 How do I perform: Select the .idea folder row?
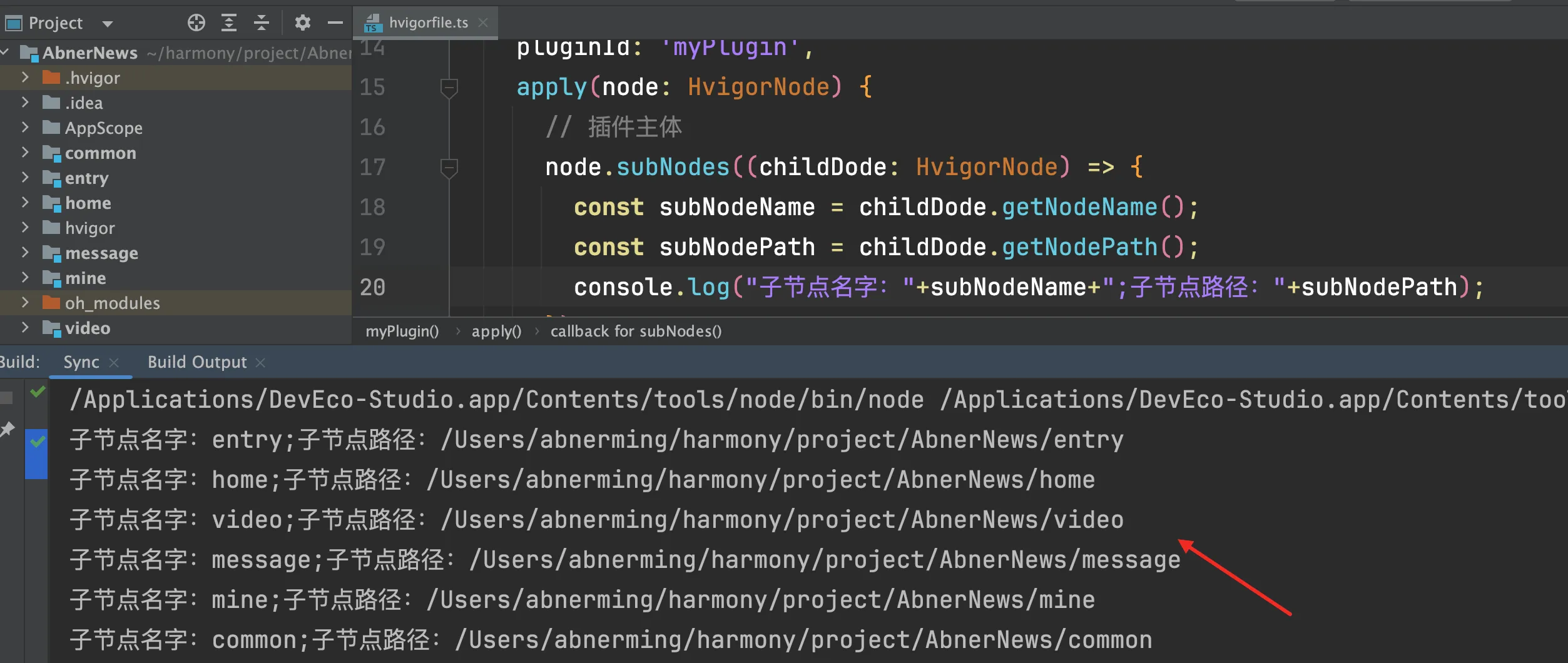[x=176, y=103]
